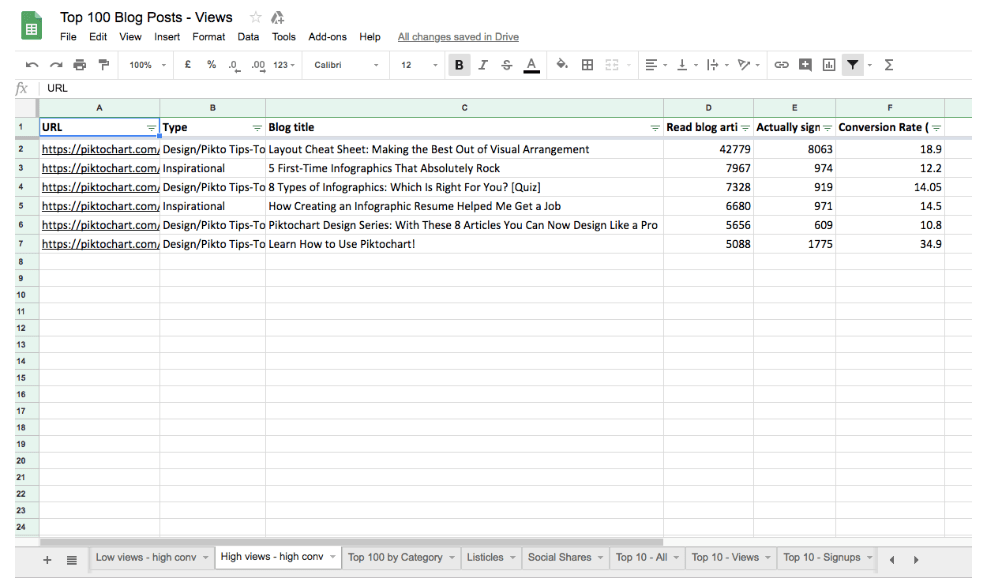
Task: Open the Calibri font dropdown
Action: 346,65
